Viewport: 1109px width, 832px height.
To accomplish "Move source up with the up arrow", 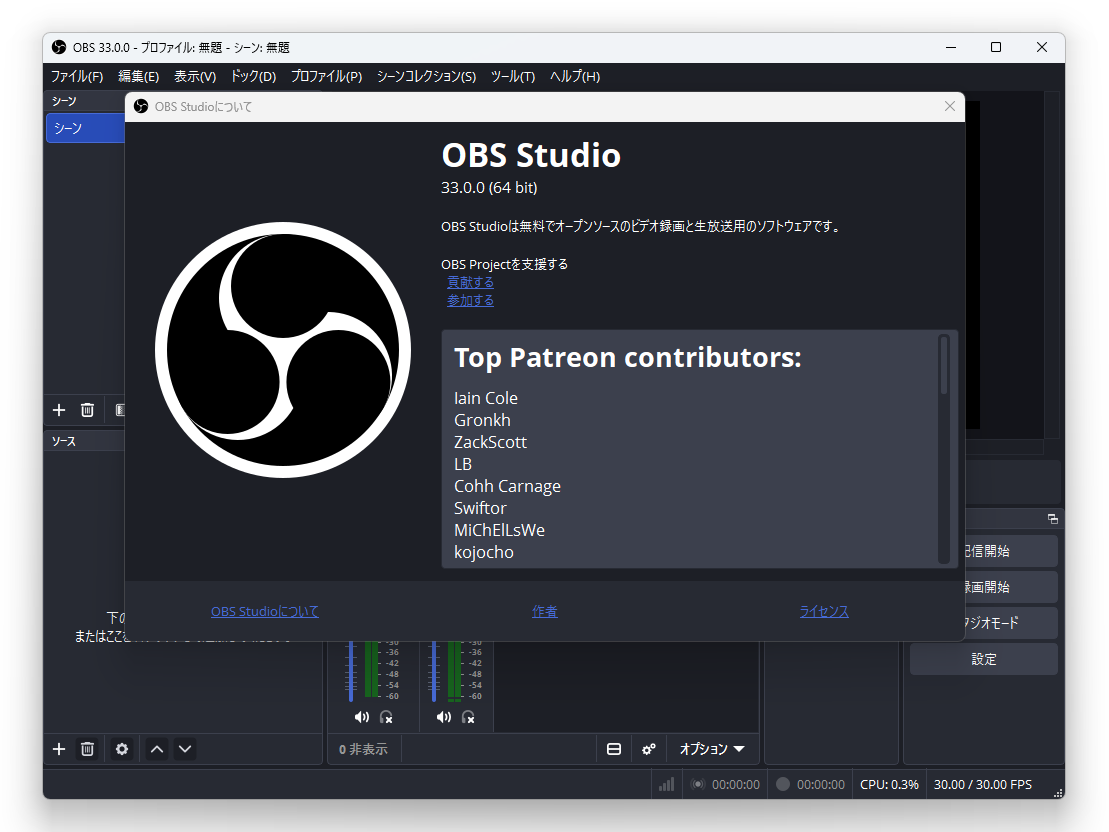I will 157,749.
